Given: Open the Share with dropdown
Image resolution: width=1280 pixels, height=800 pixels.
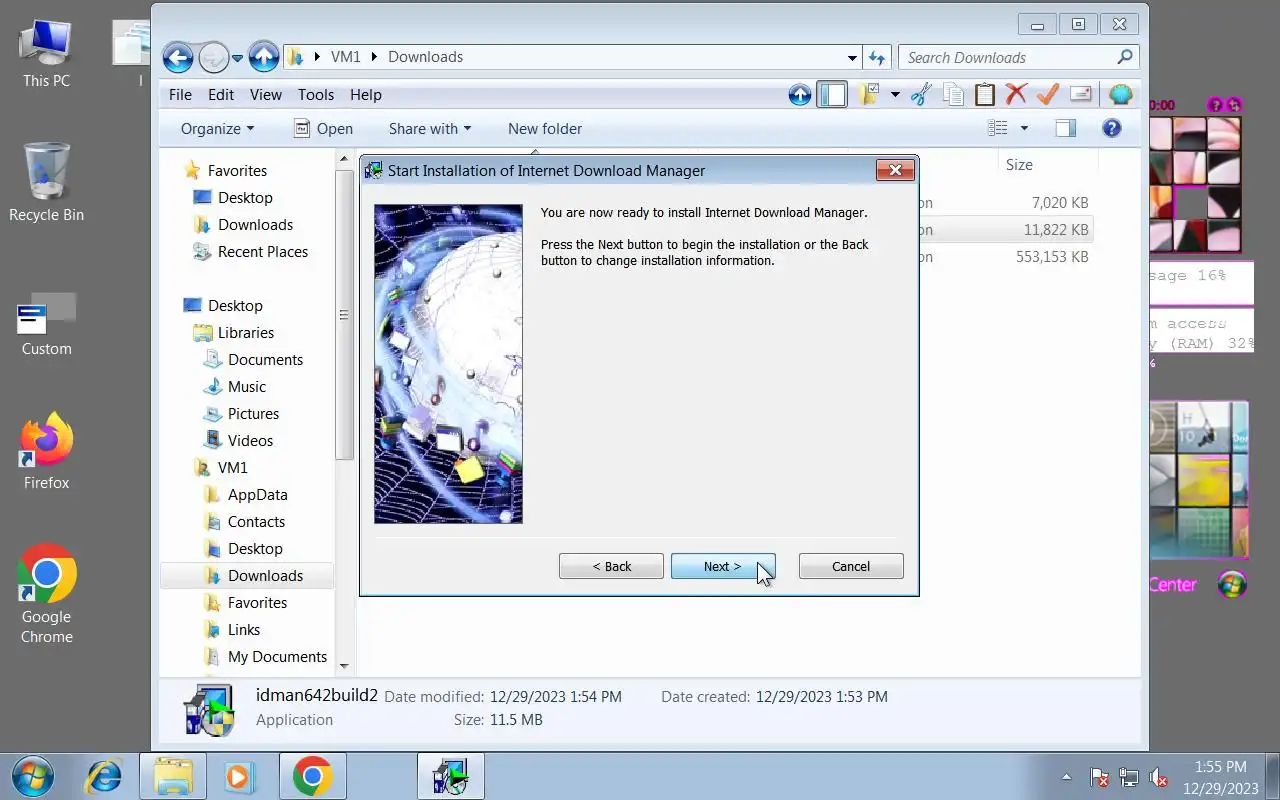Looking at the screenshot, I should click(429, 128).
